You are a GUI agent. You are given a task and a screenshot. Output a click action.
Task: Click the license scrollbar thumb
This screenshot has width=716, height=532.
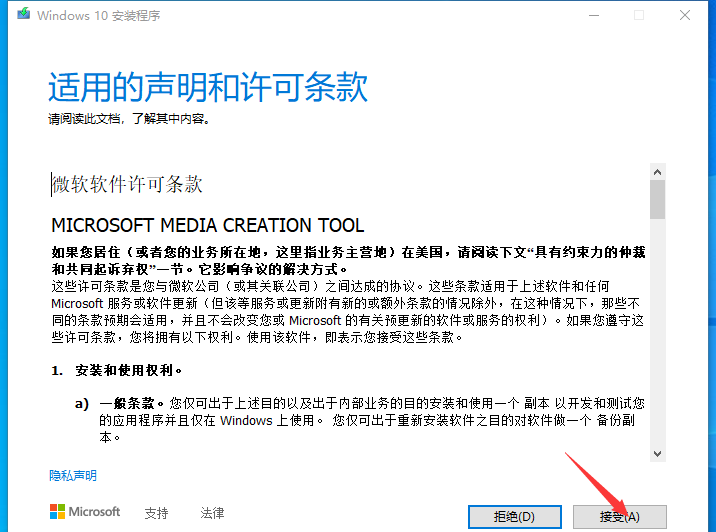[x=658, y=200]
